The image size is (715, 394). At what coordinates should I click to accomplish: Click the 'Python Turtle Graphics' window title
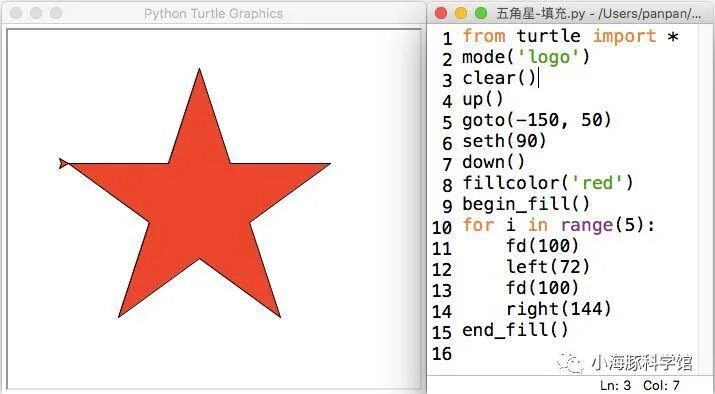tap(213, 14)
